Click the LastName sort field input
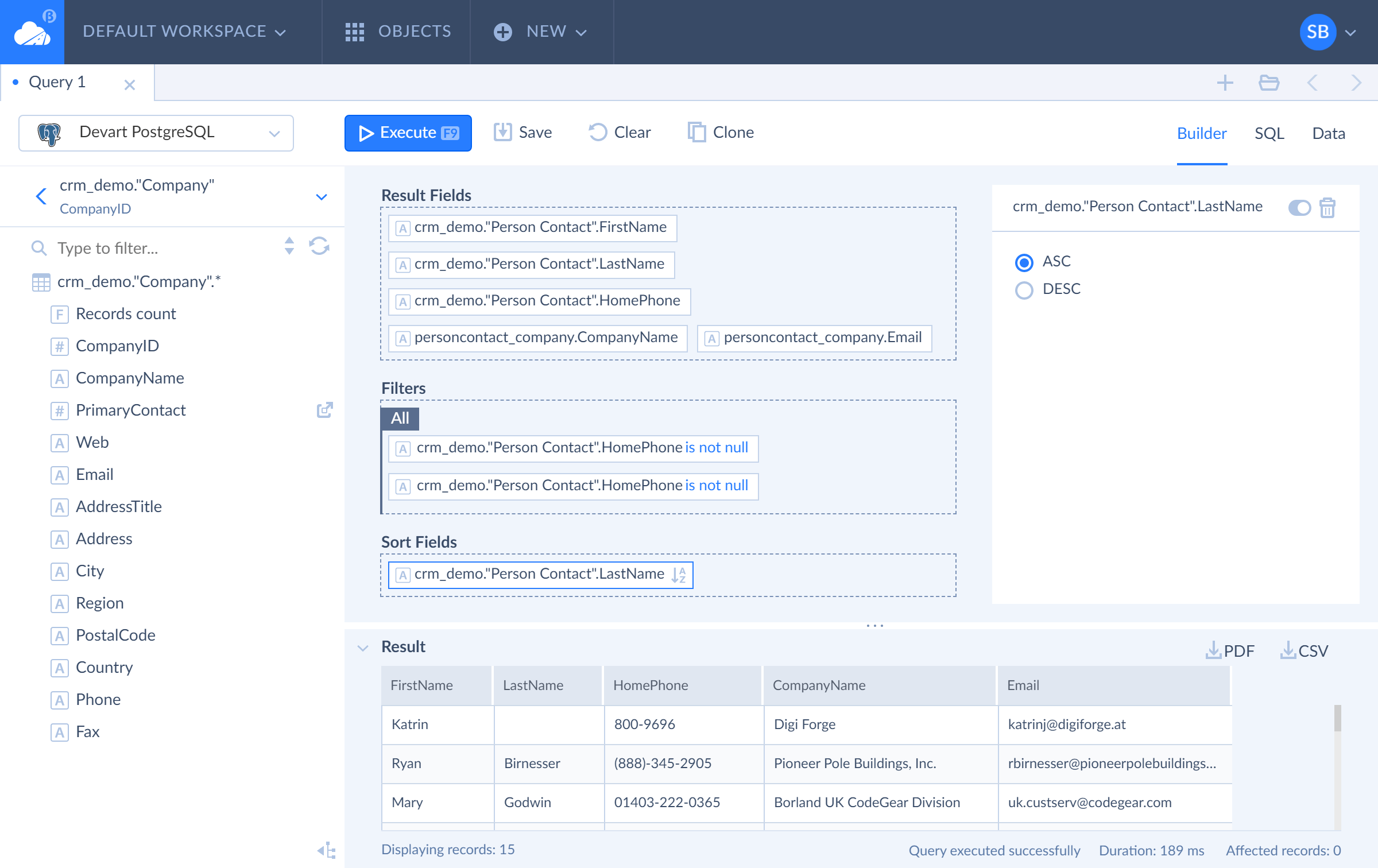Image resolution: width=1378 pixels, height=868 pixels. click(540, 573)
